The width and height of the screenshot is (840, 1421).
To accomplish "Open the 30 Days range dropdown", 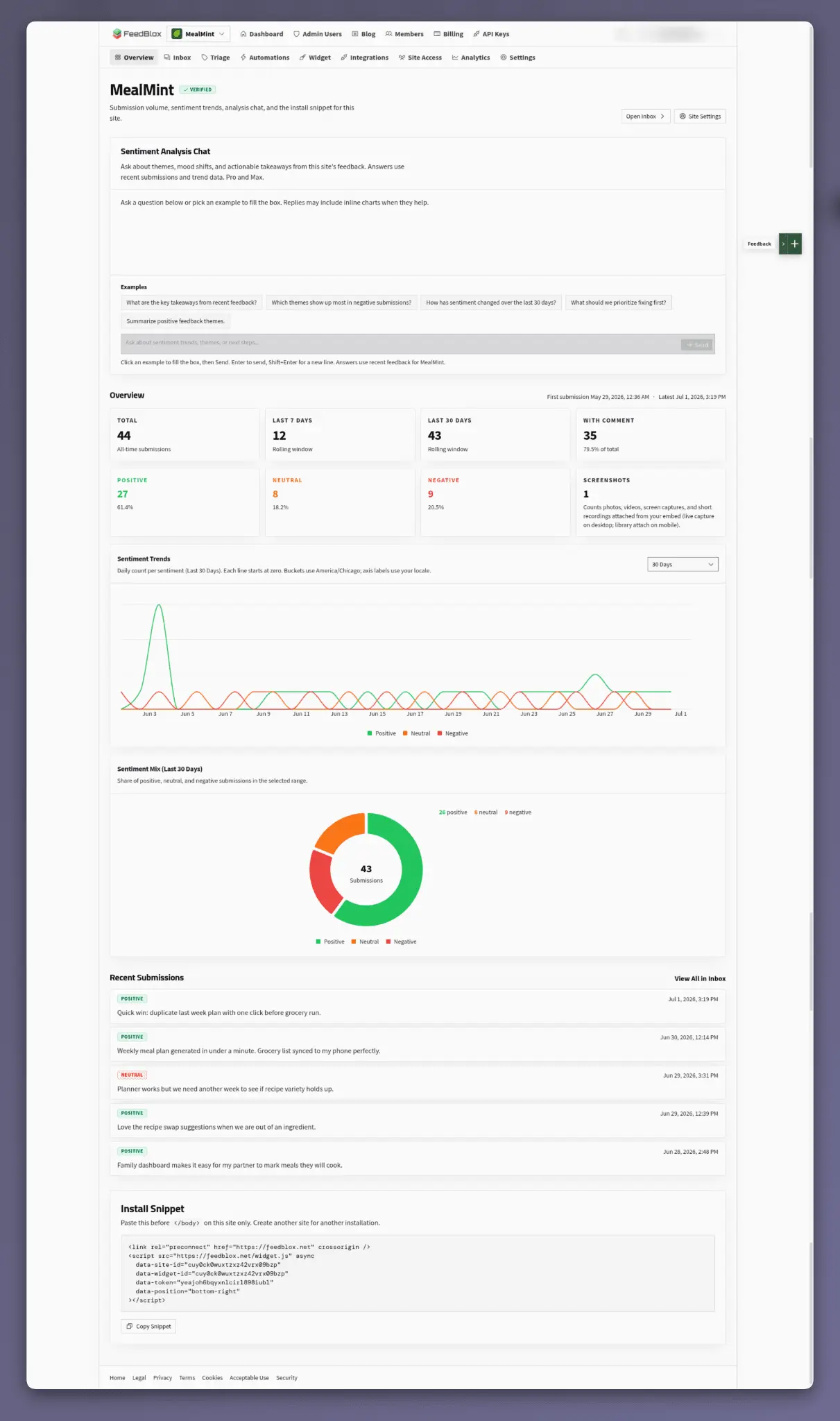I will [683, 565].
